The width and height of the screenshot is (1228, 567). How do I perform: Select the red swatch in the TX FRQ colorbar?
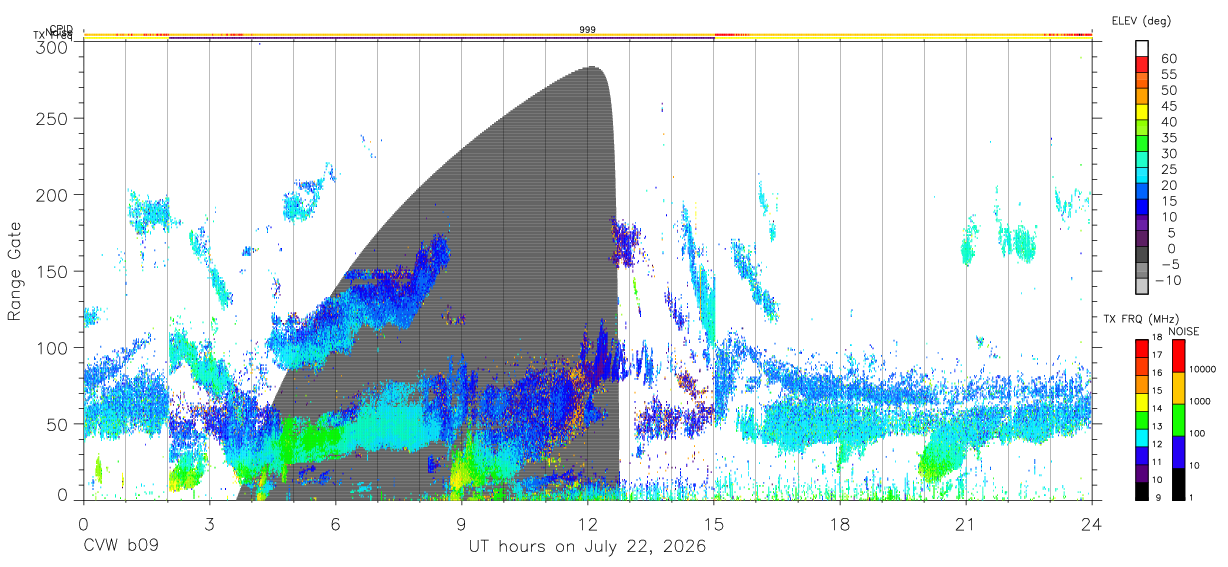pyautogui.click(x=1142, y=348)
